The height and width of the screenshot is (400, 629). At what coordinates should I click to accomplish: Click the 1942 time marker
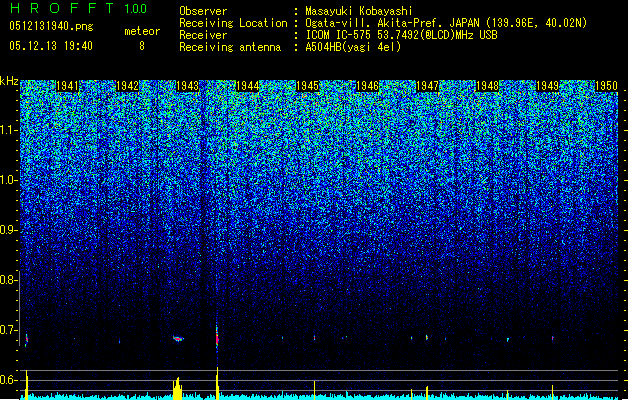coord(128,86)
